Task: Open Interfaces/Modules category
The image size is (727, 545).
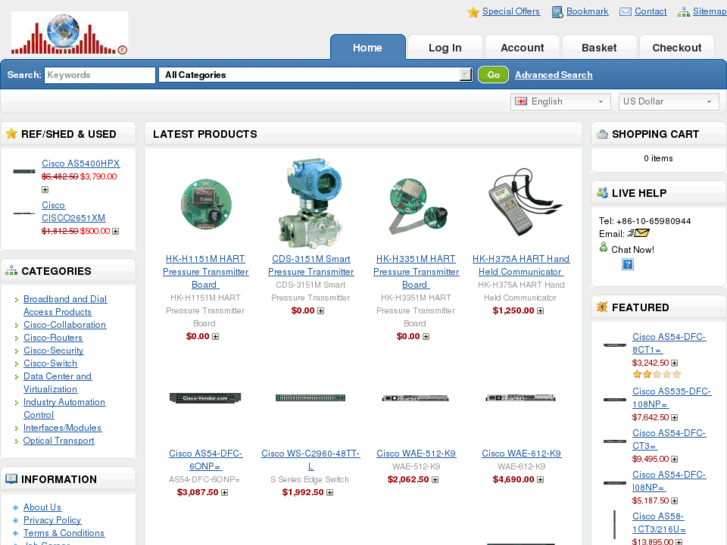Action: tap(63, 428)
